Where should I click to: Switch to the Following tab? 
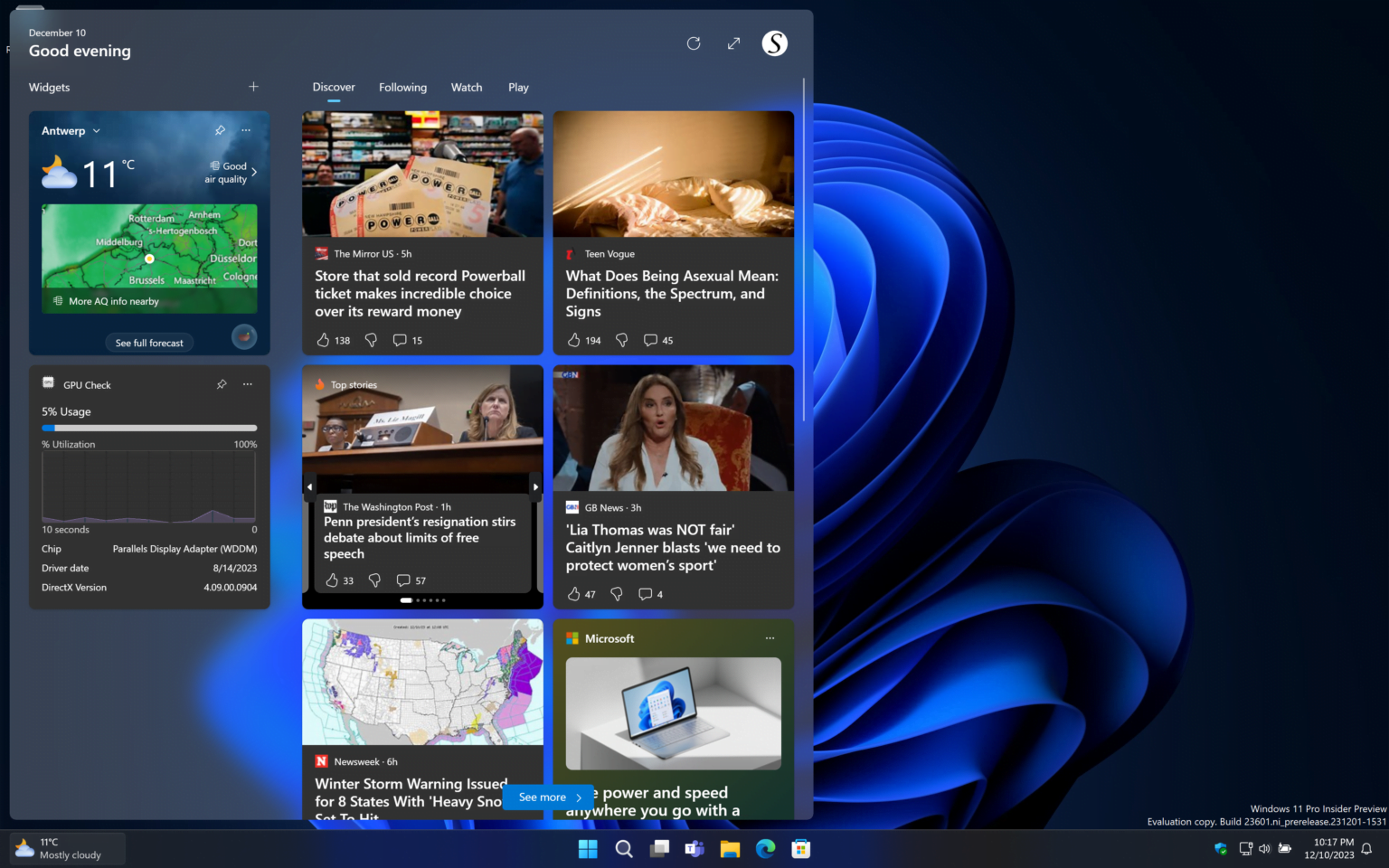[402, 87]
